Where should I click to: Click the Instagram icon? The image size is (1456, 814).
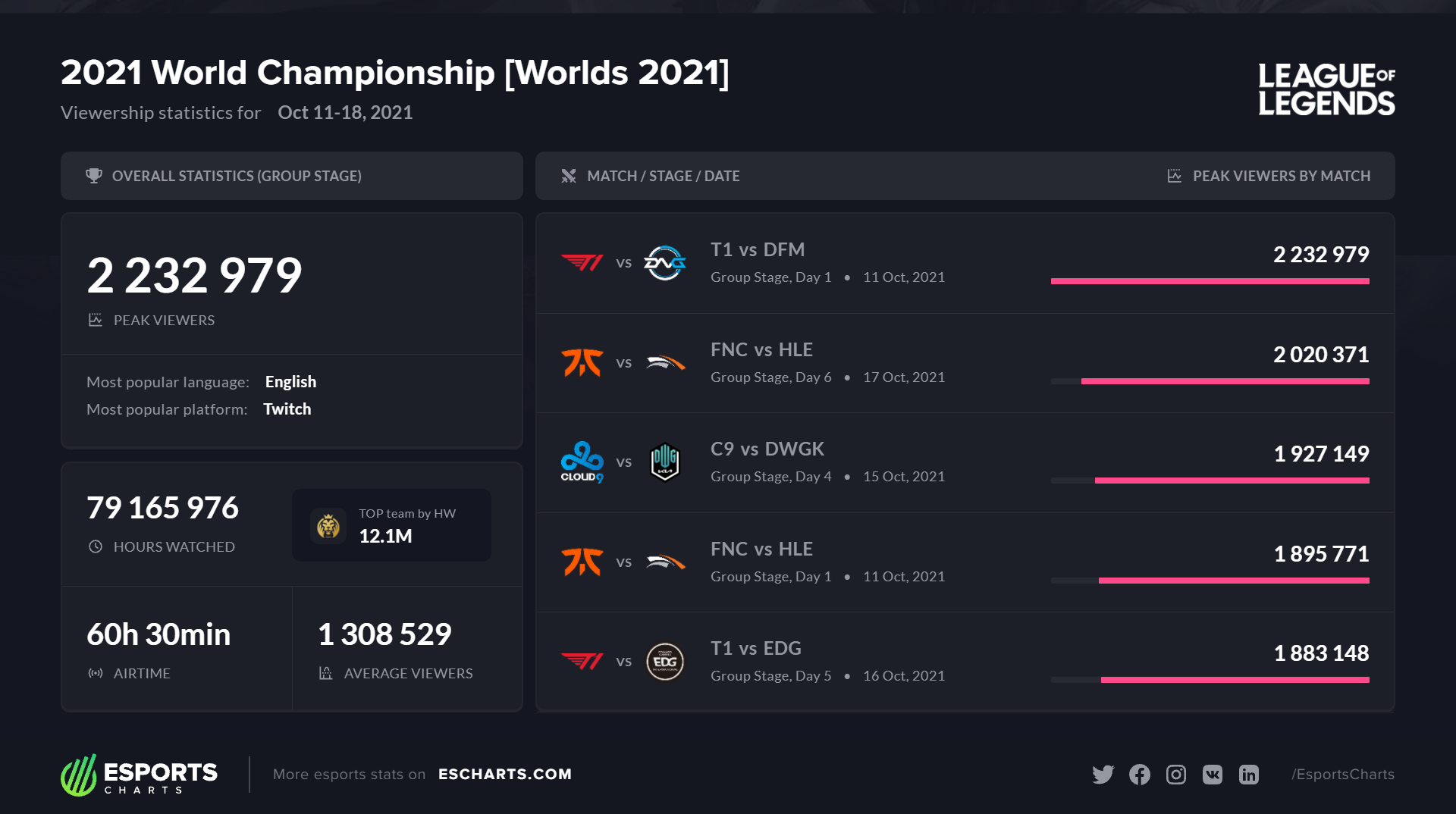click(x=1175, y=774)
